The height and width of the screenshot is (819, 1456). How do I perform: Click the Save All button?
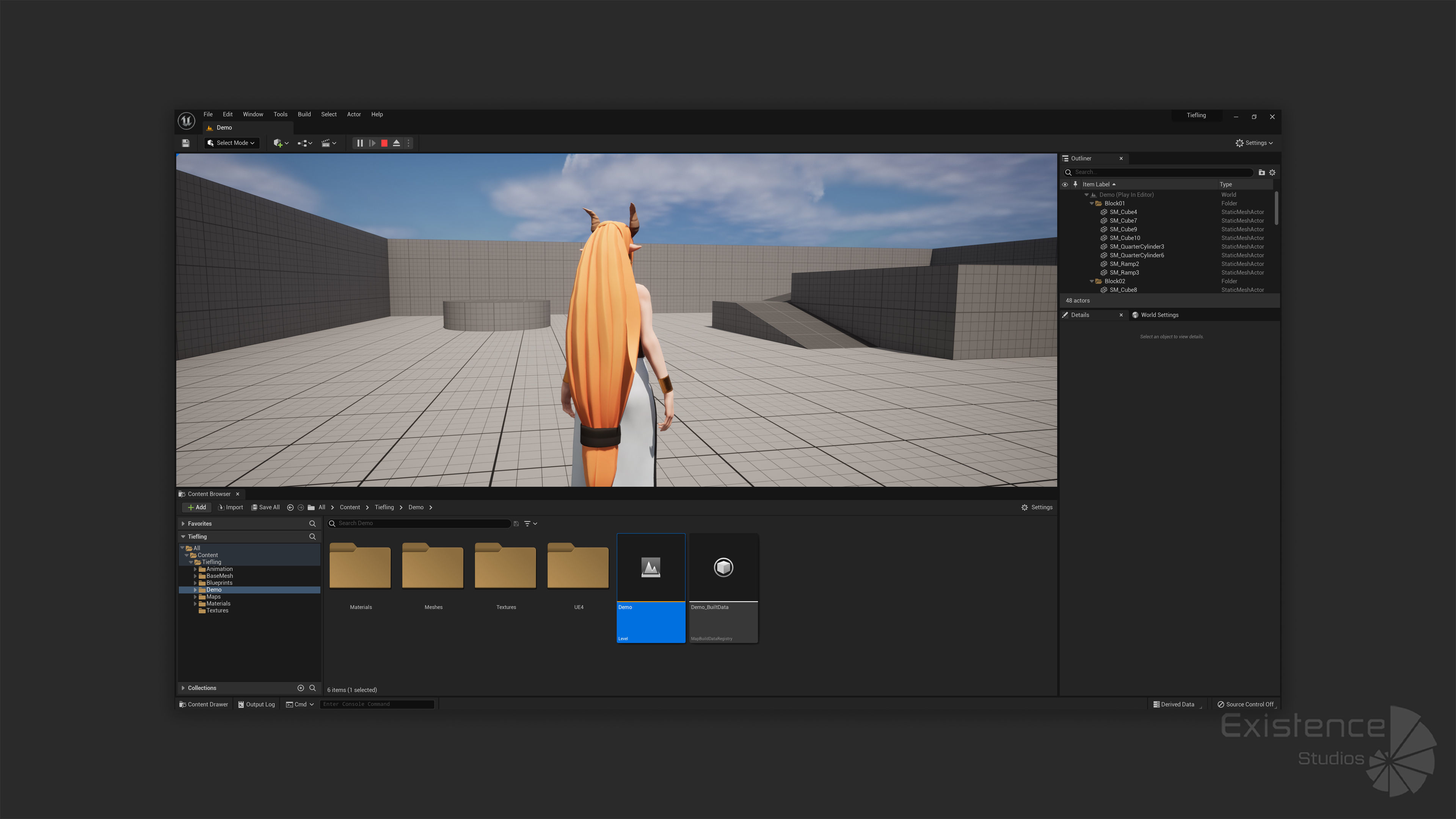266,507
